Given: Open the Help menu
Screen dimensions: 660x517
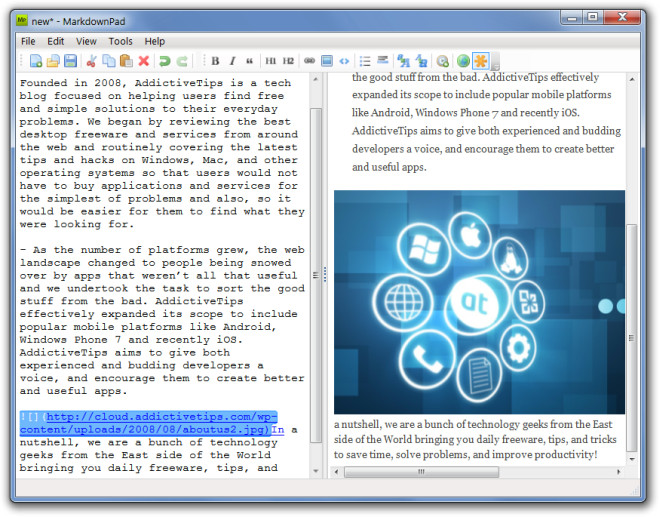Looking at the screenshot, I should click(155, 41).
